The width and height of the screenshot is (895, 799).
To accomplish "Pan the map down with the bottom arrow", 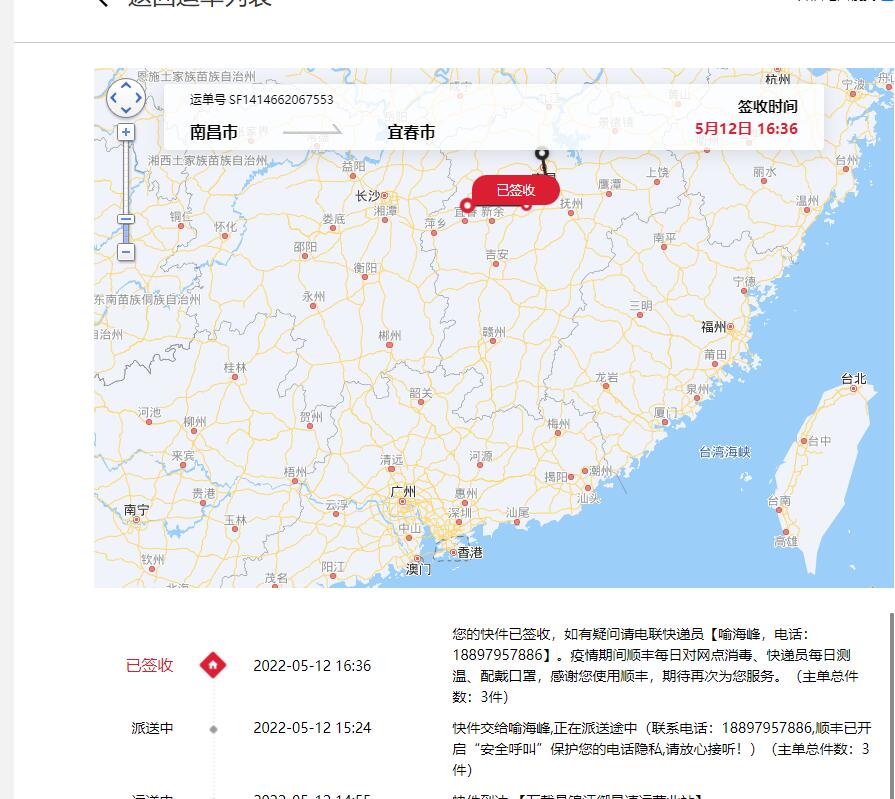I will [126, 110].
